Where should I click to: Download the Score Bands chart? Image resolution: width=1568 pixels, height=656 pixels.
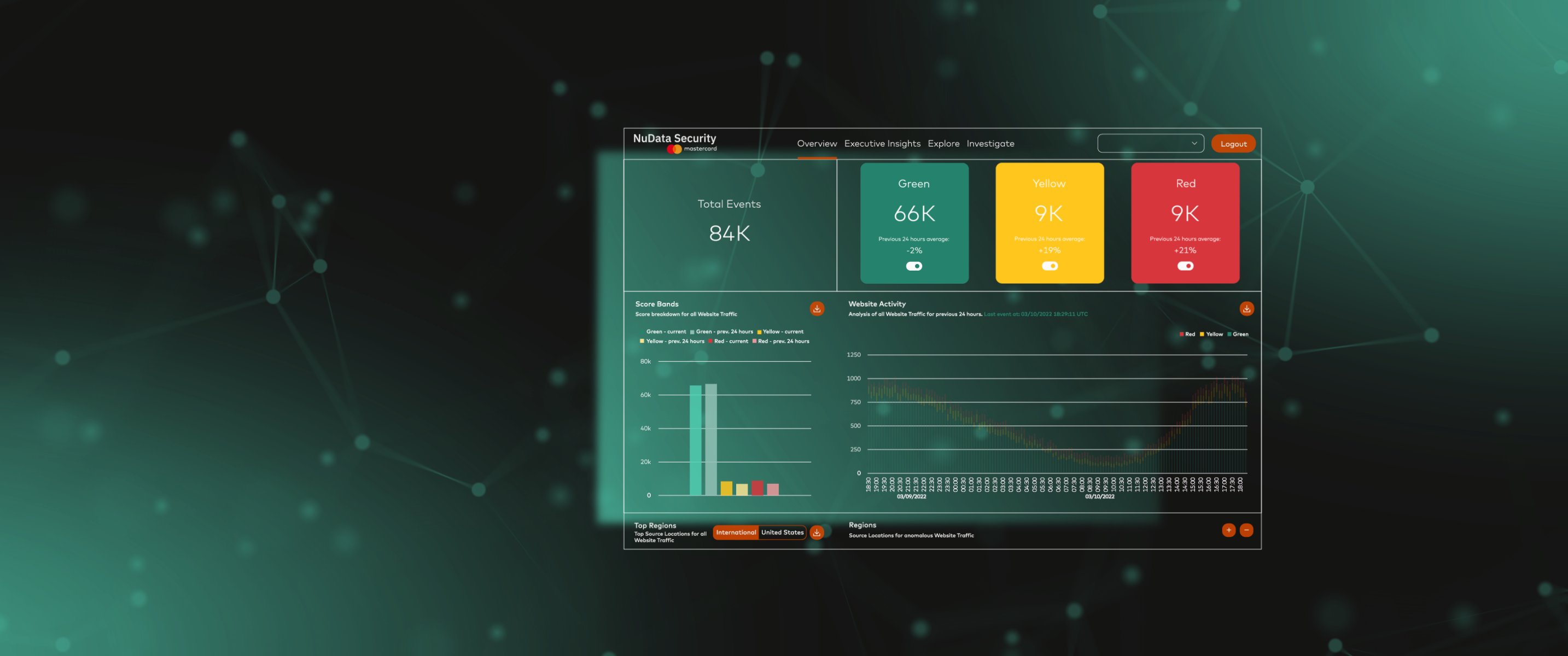click(x=817, y=308)
